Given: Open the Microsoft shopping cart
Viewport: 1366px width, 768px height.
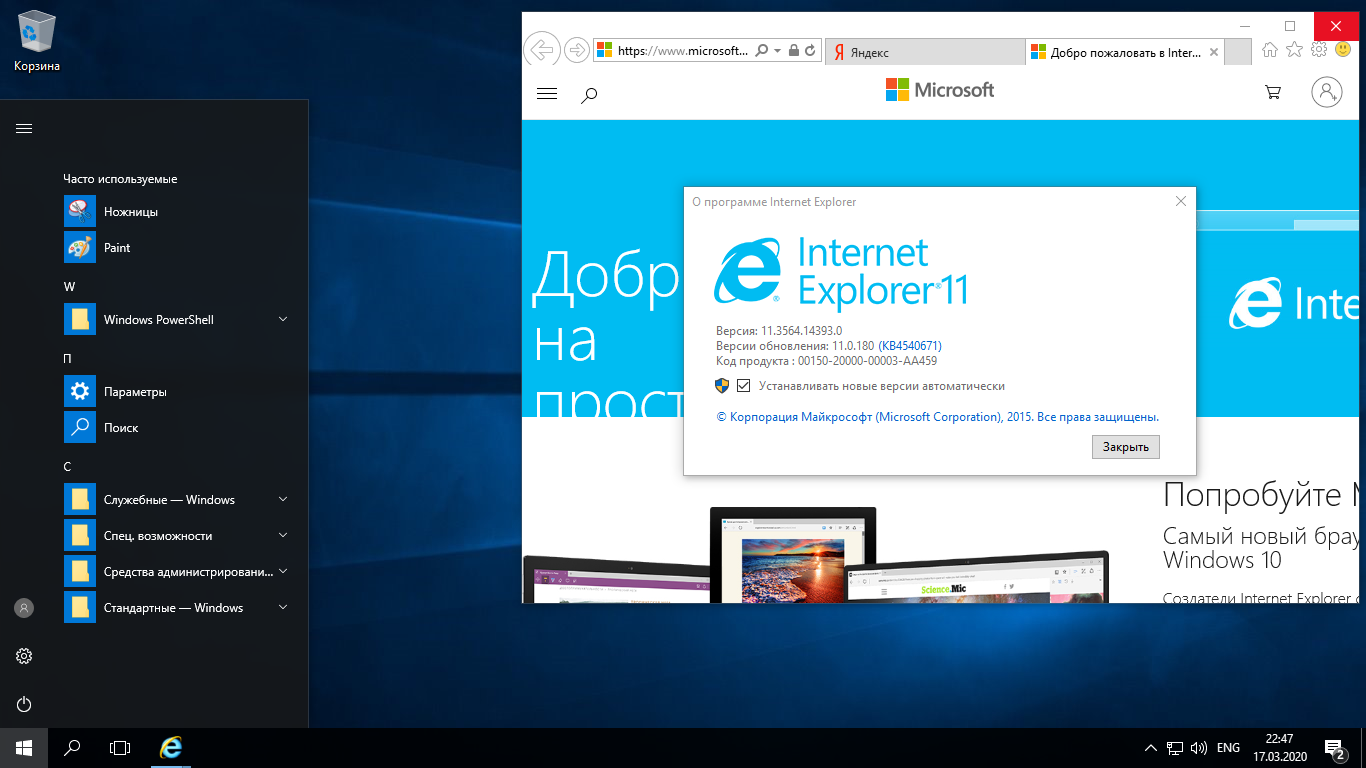Looking at the screenshot, I should pyautogui.click(x=1273, y=92).
